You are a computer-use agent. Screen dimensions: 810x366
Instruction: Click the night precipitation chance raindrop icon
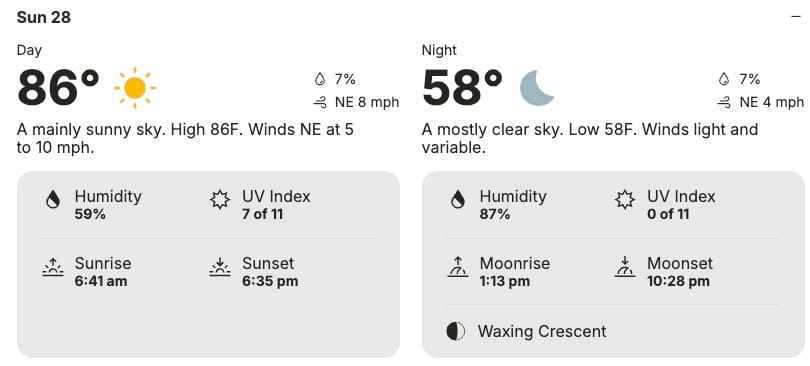724,79
